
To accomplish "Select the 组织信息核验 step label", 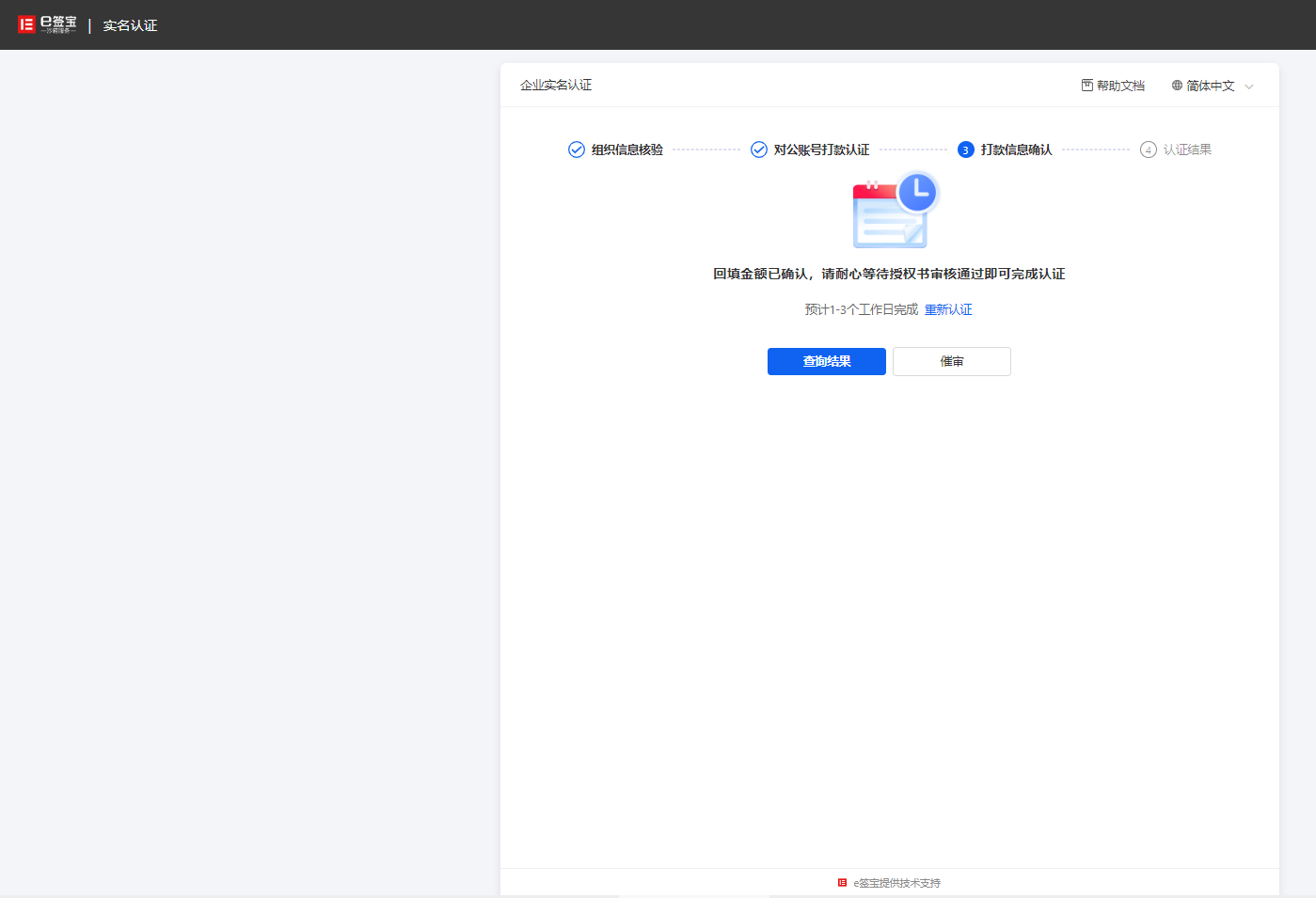I will (626, 150).
